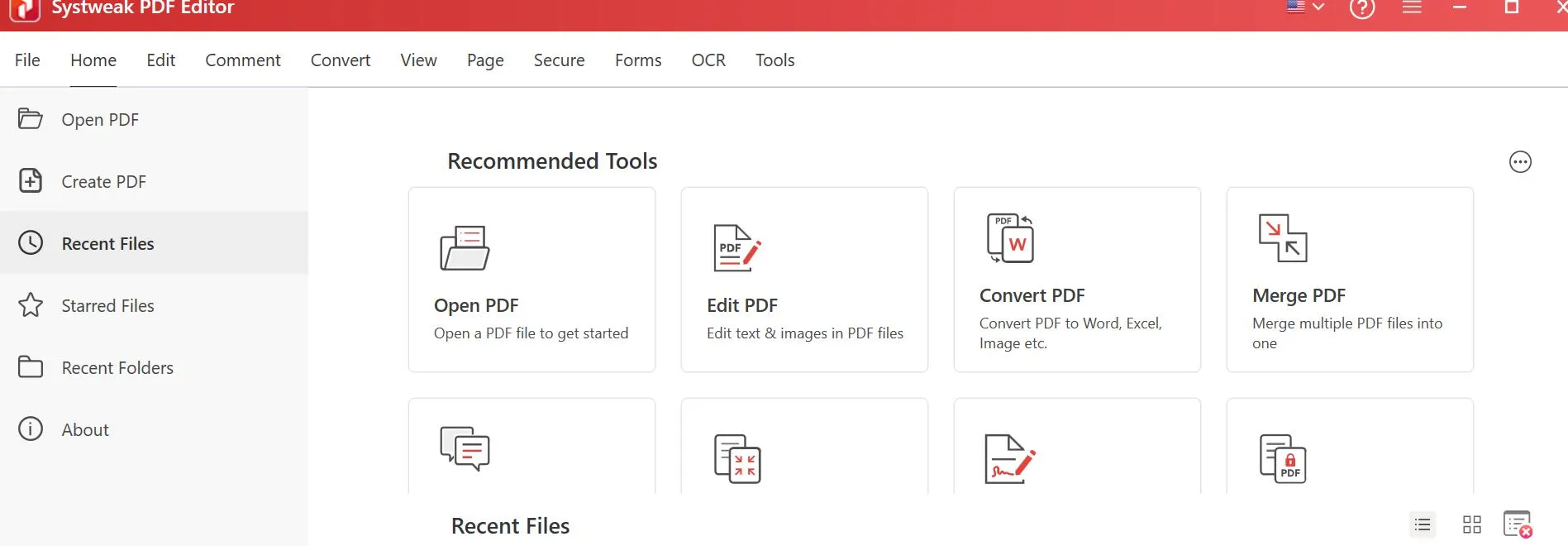Click 'Edit text & images in PDF files' text
The height and width of the screenshot is (546, 1568).
(805, 333)
